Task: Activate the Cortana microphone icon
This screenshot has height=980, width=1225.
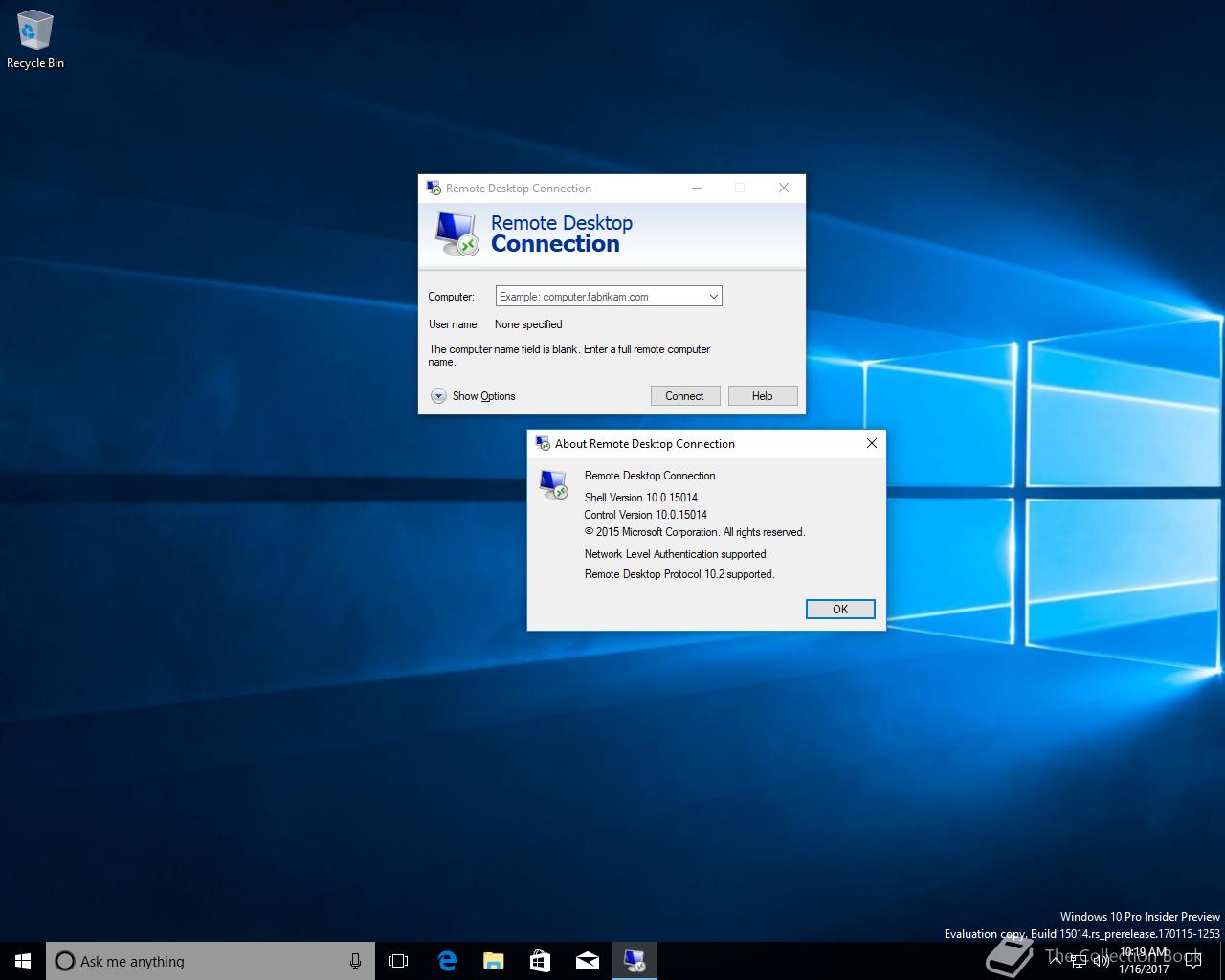Action: (355, 961)
